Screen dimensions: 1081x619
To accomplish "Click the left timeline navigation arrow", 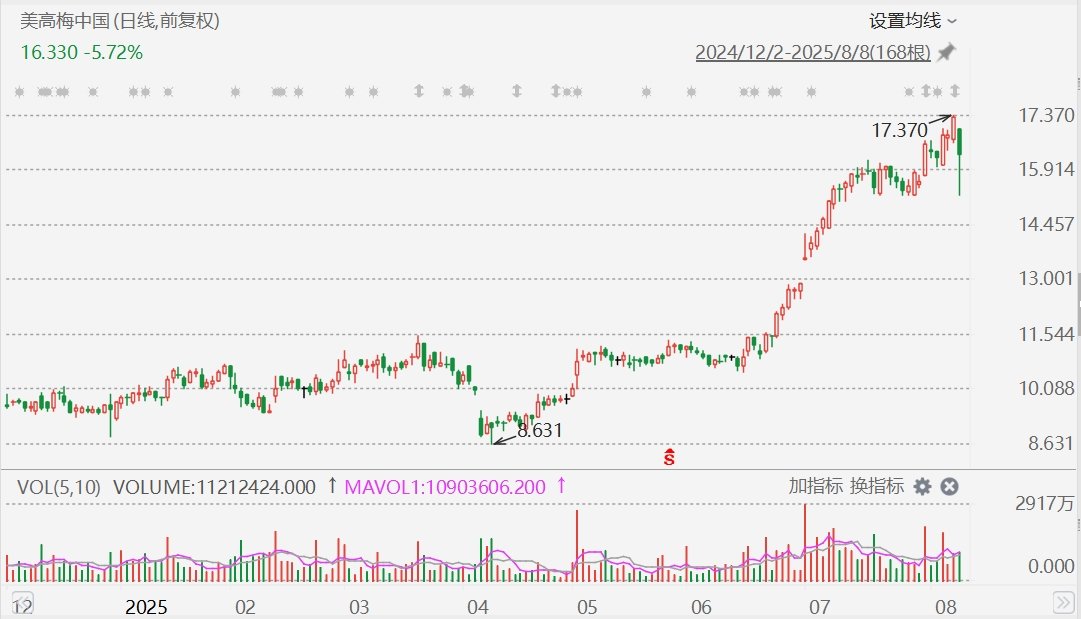I will coord(21,602).
